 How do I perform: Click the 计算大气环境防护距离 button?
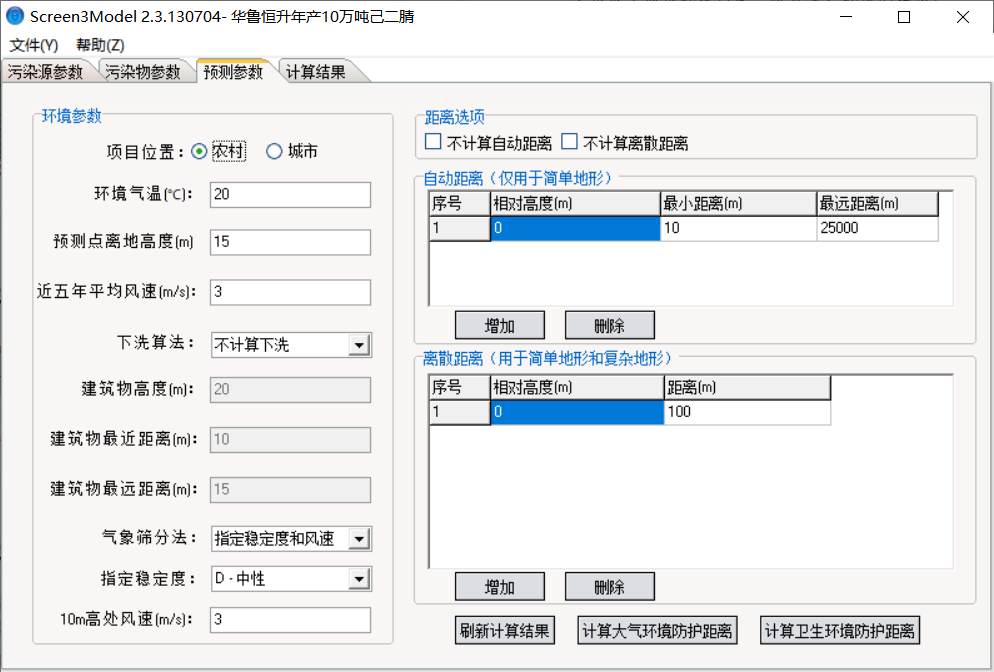(656, 631)
